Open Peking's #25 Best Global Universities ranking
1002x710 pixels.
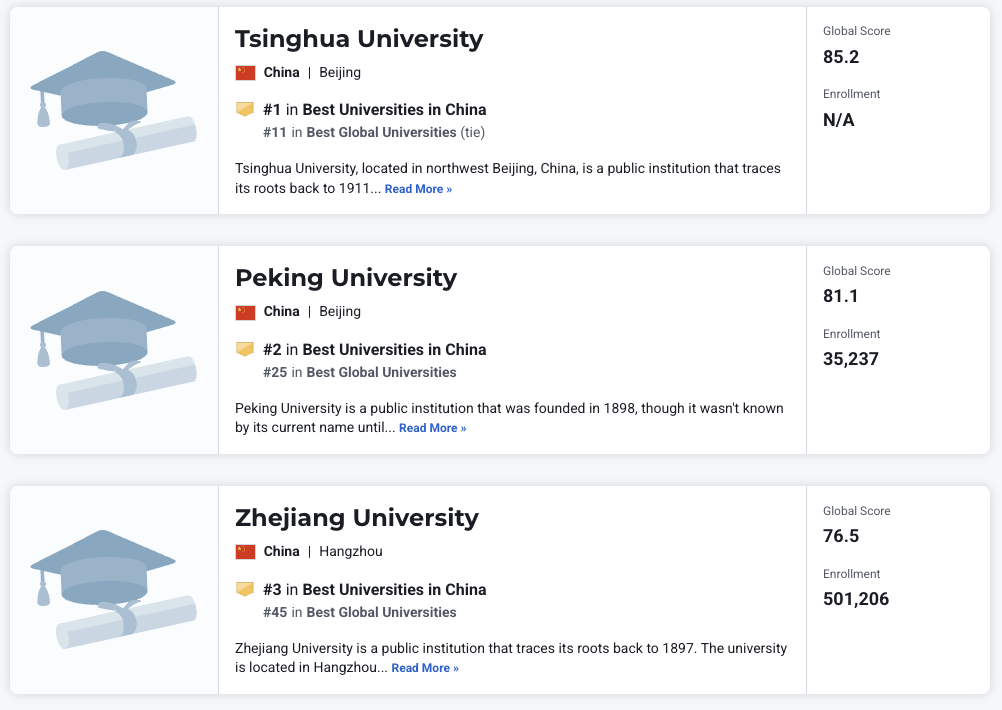[x=380, y=372]
